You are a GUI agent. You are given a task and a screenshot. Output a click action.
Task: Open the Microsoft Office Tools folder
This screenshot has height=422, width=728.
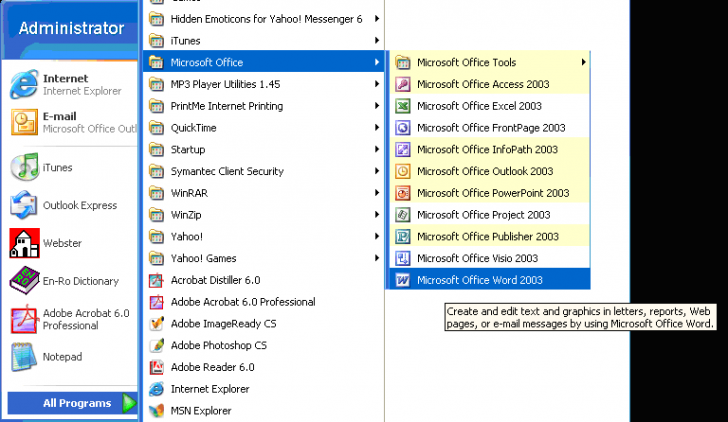490,62
